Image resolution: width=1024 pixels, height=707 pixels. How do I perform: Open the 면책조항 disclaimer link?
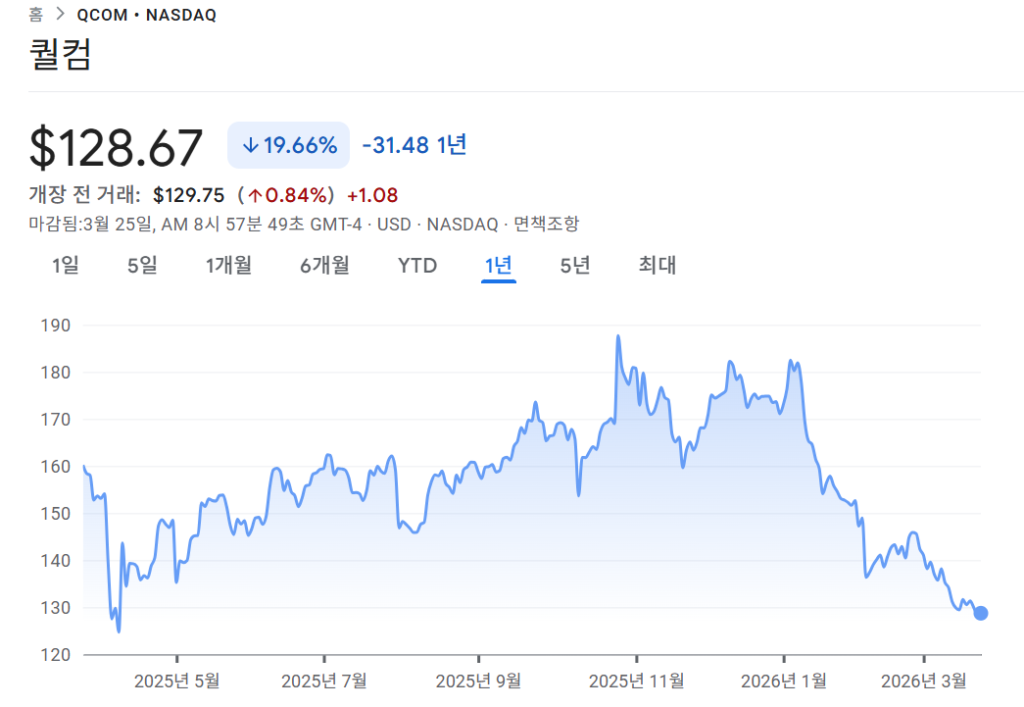coord(546,224)
